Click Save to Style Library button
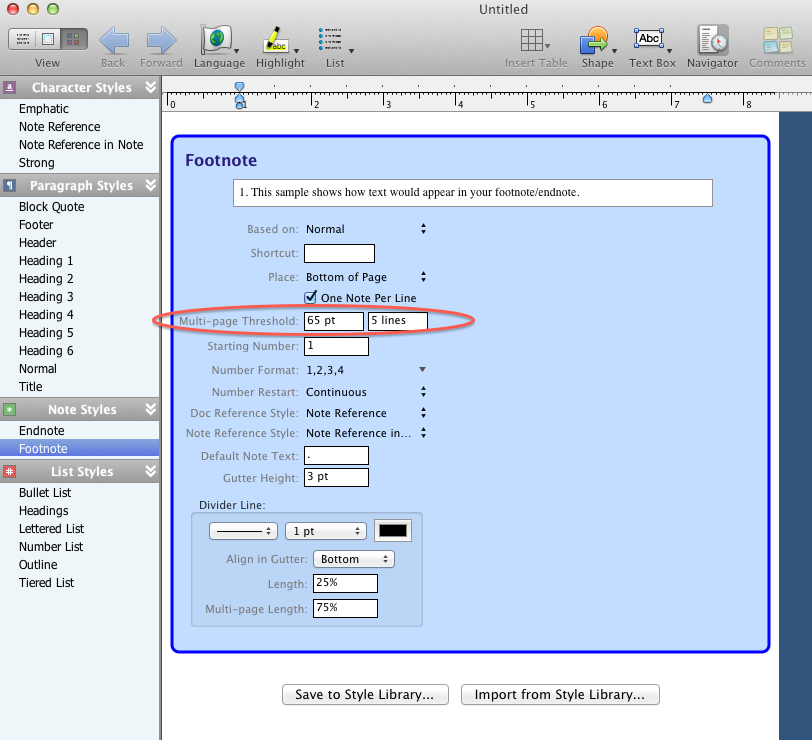Image resolution: width=812 pixels, height=740 pixels. (364, 695)
